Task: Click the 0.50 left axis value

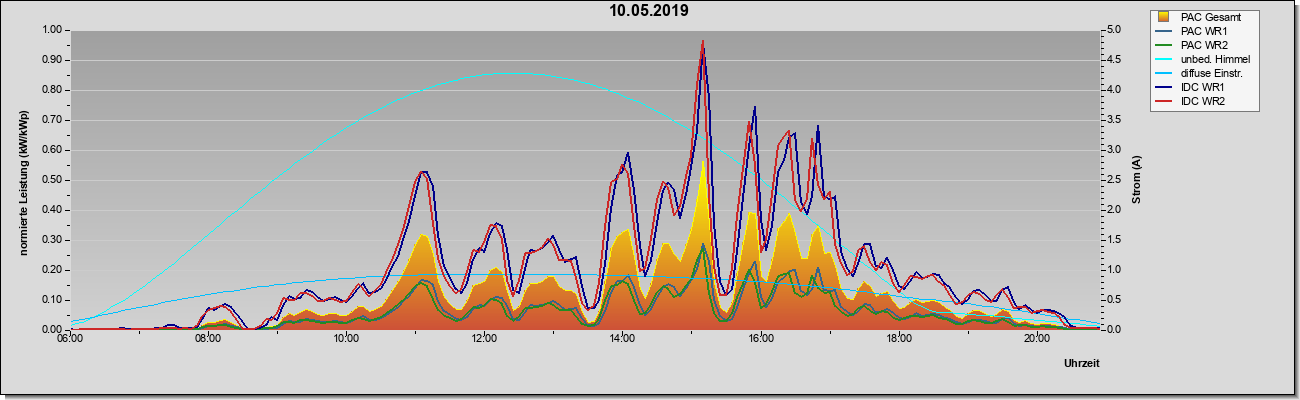Action: pos(53,180)
